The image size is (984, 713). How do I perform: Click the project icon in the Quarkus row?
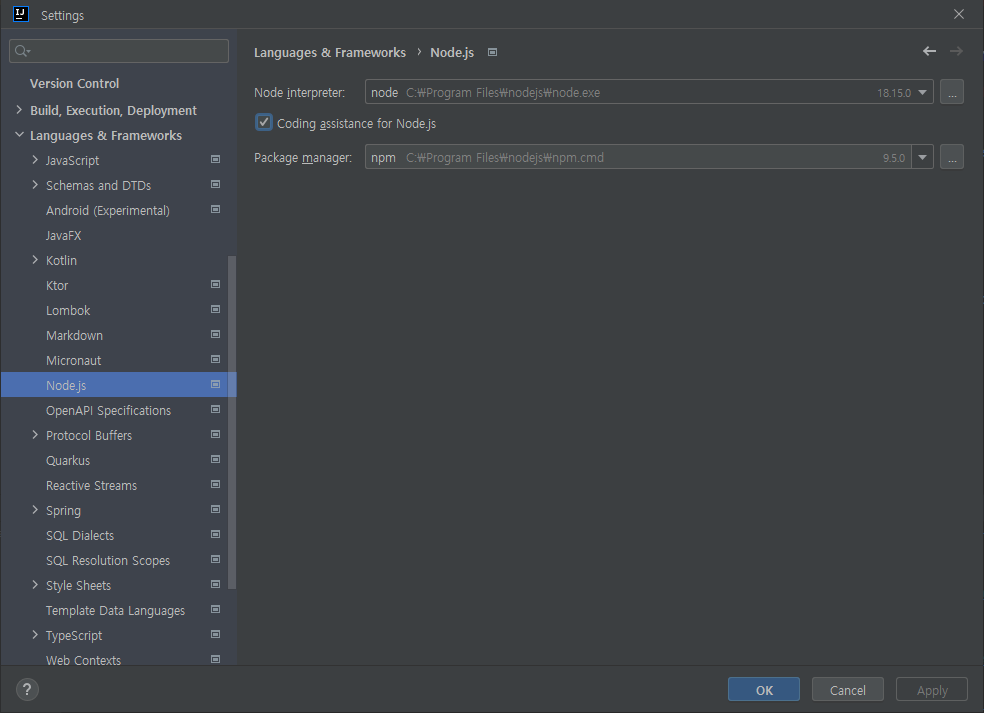tap(215, 459)
